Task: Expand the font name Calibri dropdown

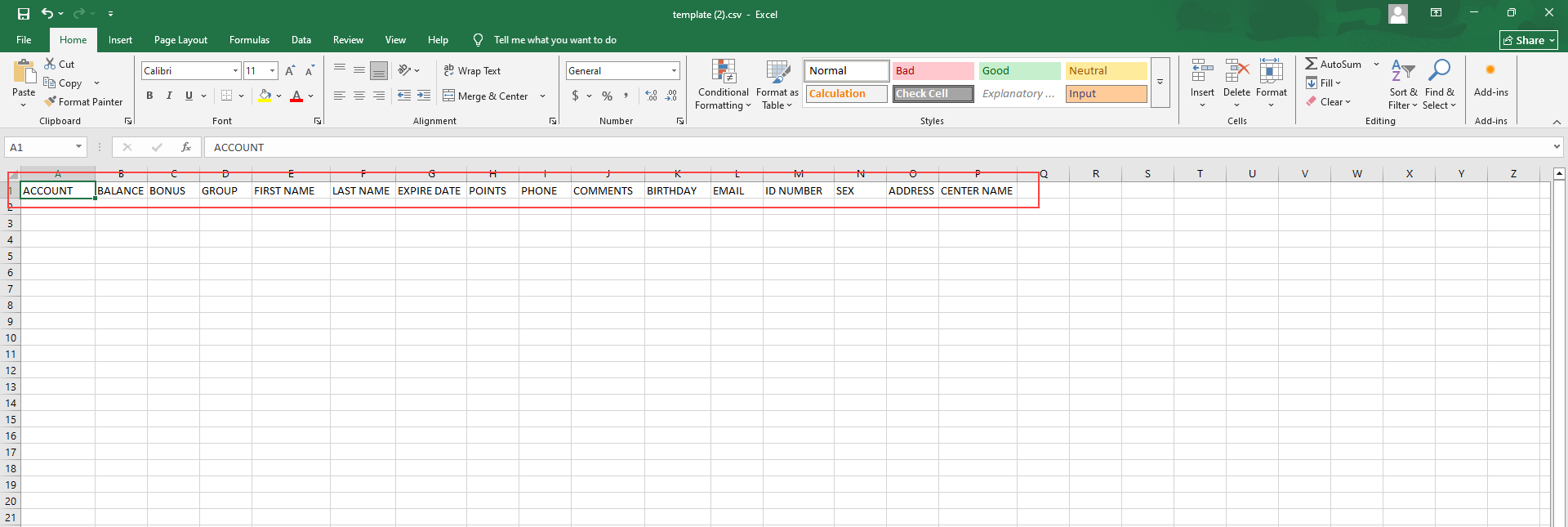Action: [235, 71]
